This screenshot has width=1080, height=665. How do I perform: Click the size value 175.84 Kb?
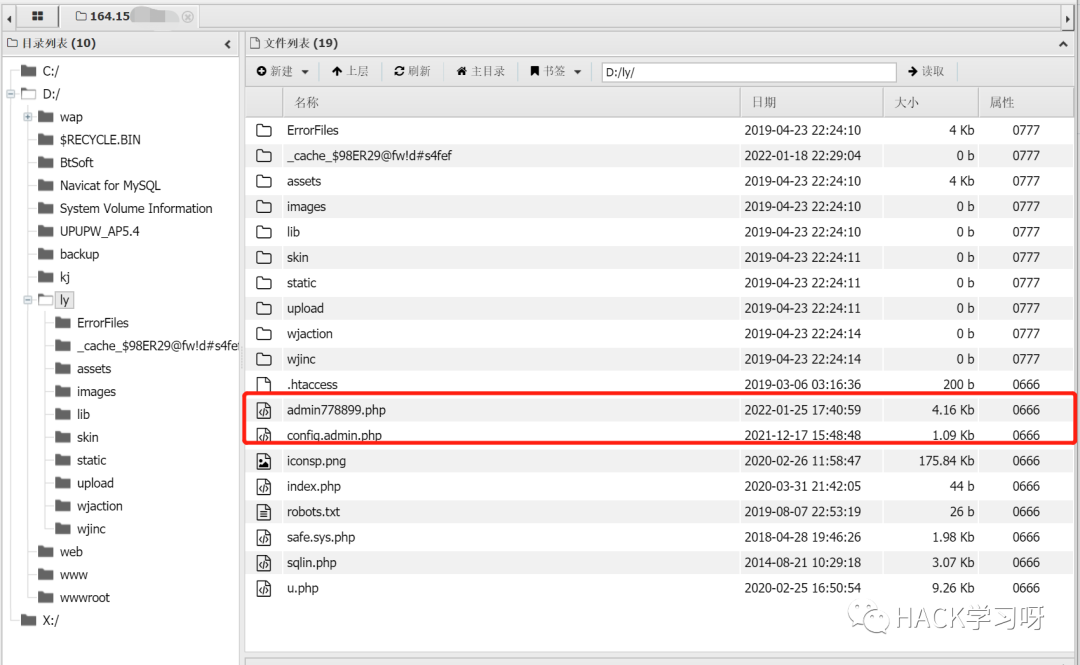click(x=946, y=461)
